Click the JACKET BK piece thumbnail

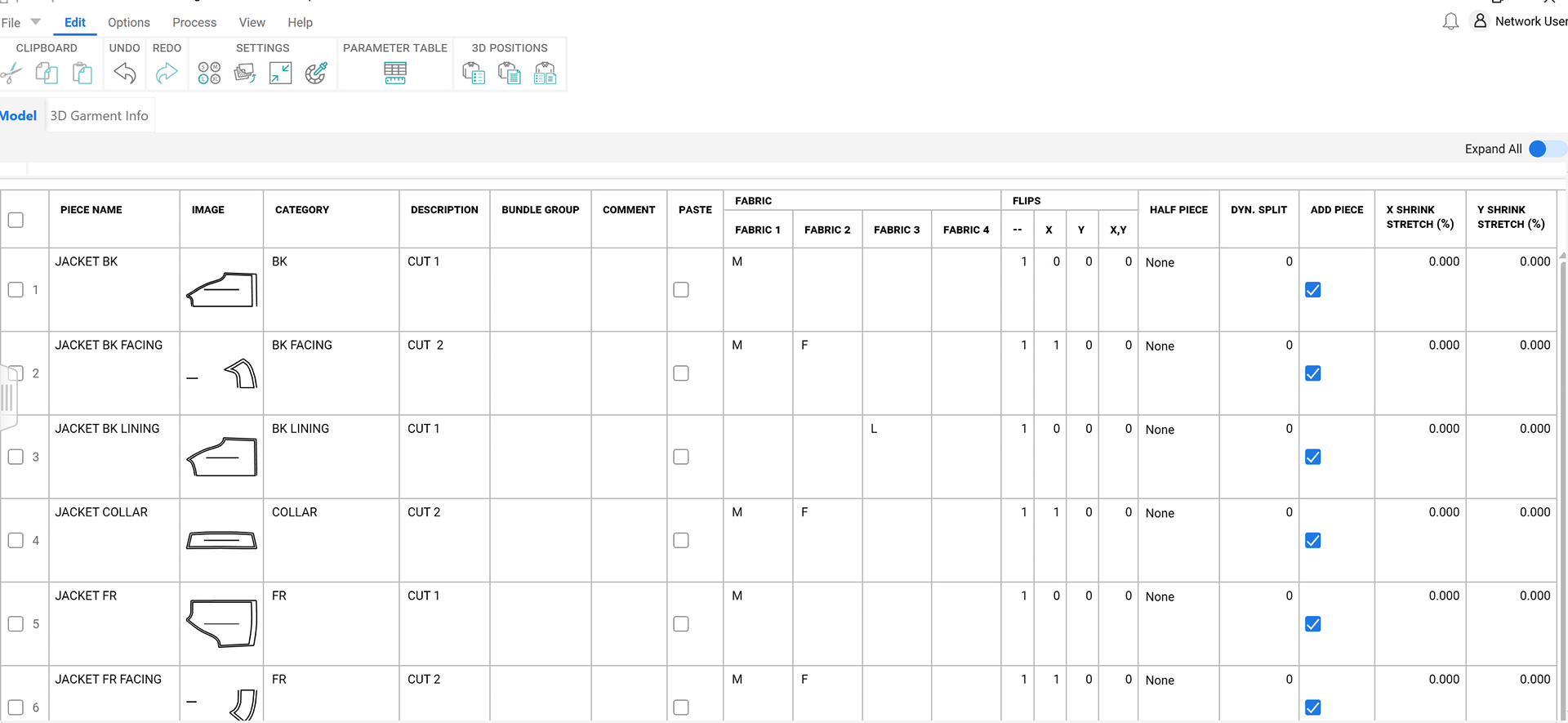coord(222,290)
